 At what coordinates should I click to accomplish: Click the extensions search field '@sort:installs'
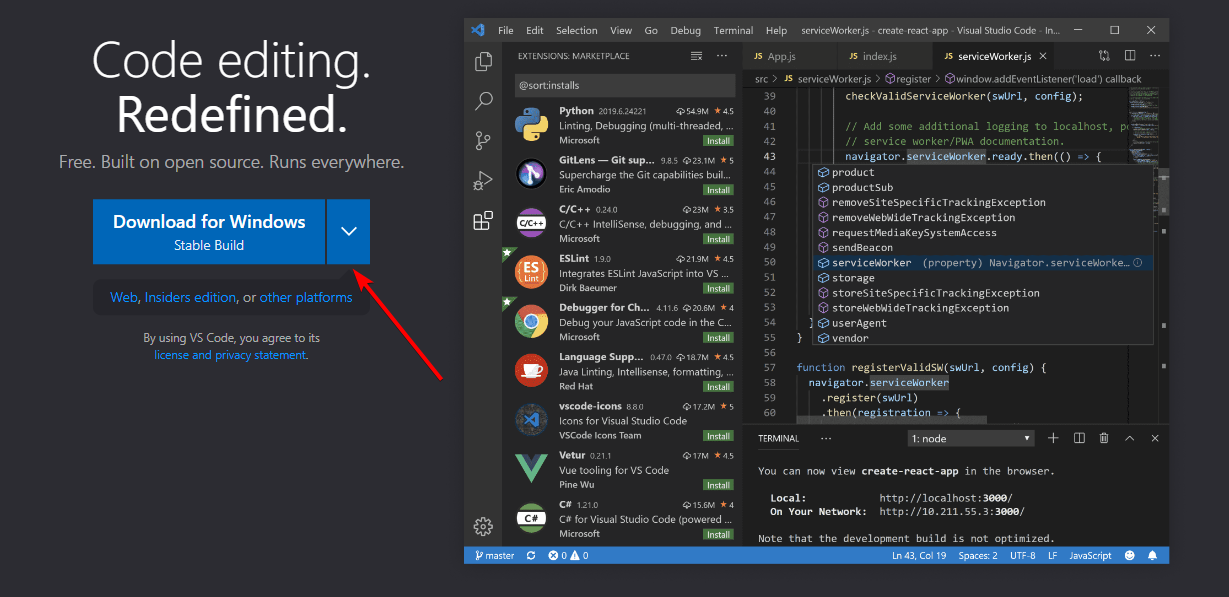point(624,86)
